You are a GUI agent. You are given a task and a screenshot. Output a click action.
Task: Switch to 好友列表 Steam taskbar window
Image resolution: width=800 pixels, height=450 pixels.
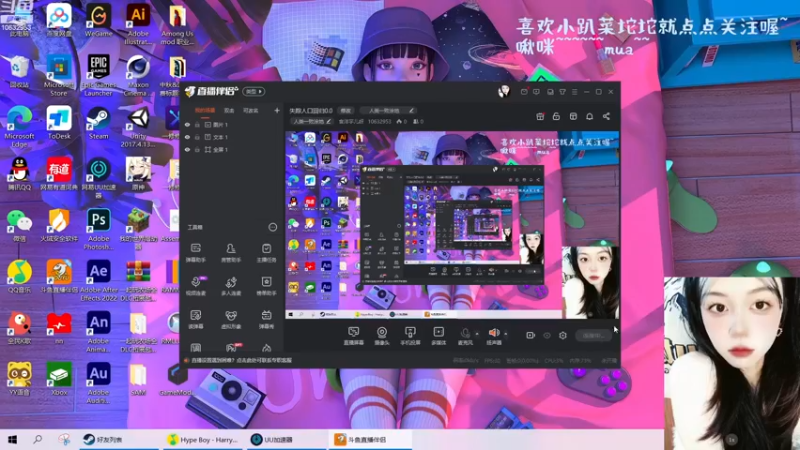point(119,439)
